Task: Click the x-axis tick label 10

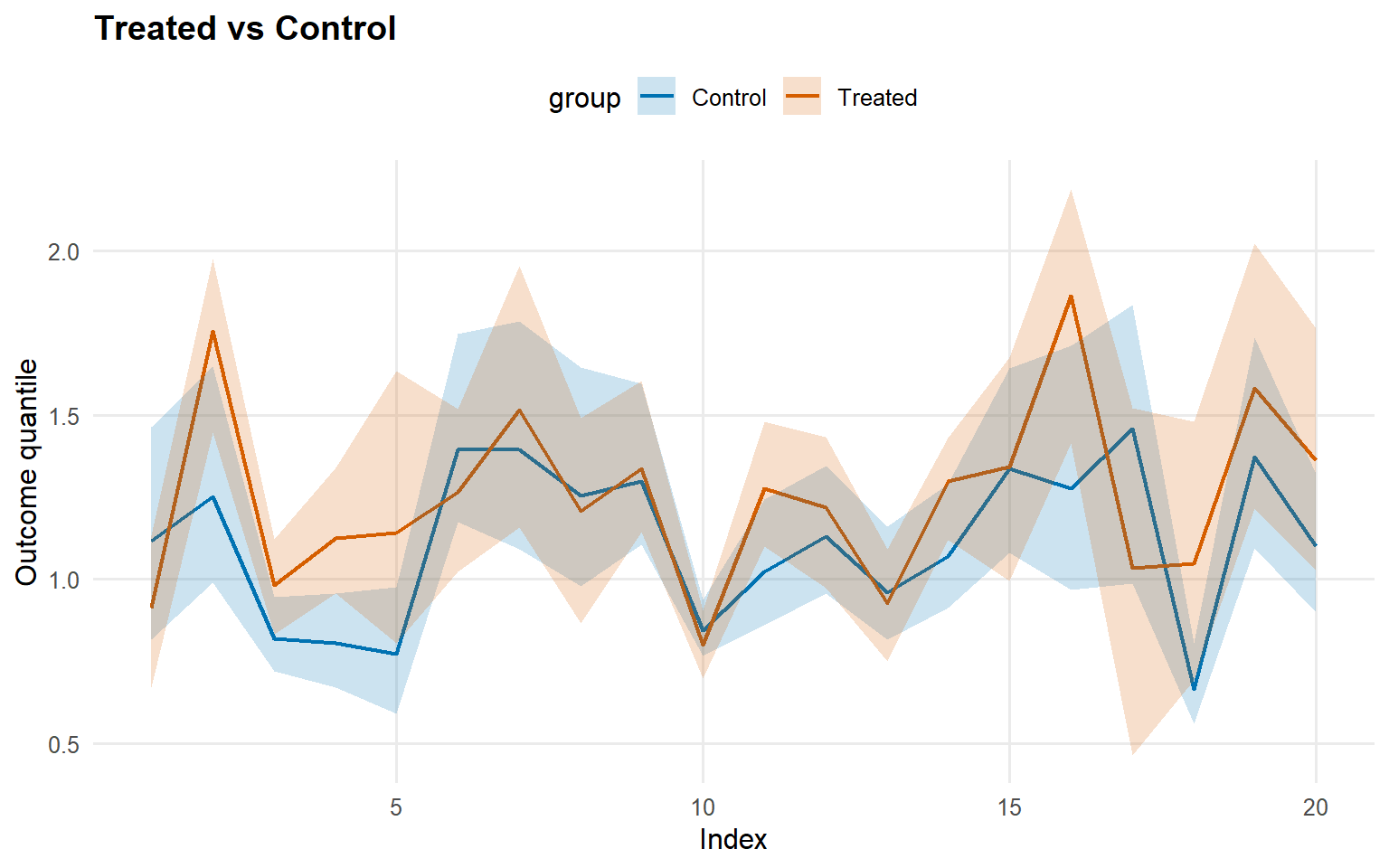Action: tap(703, 807)
